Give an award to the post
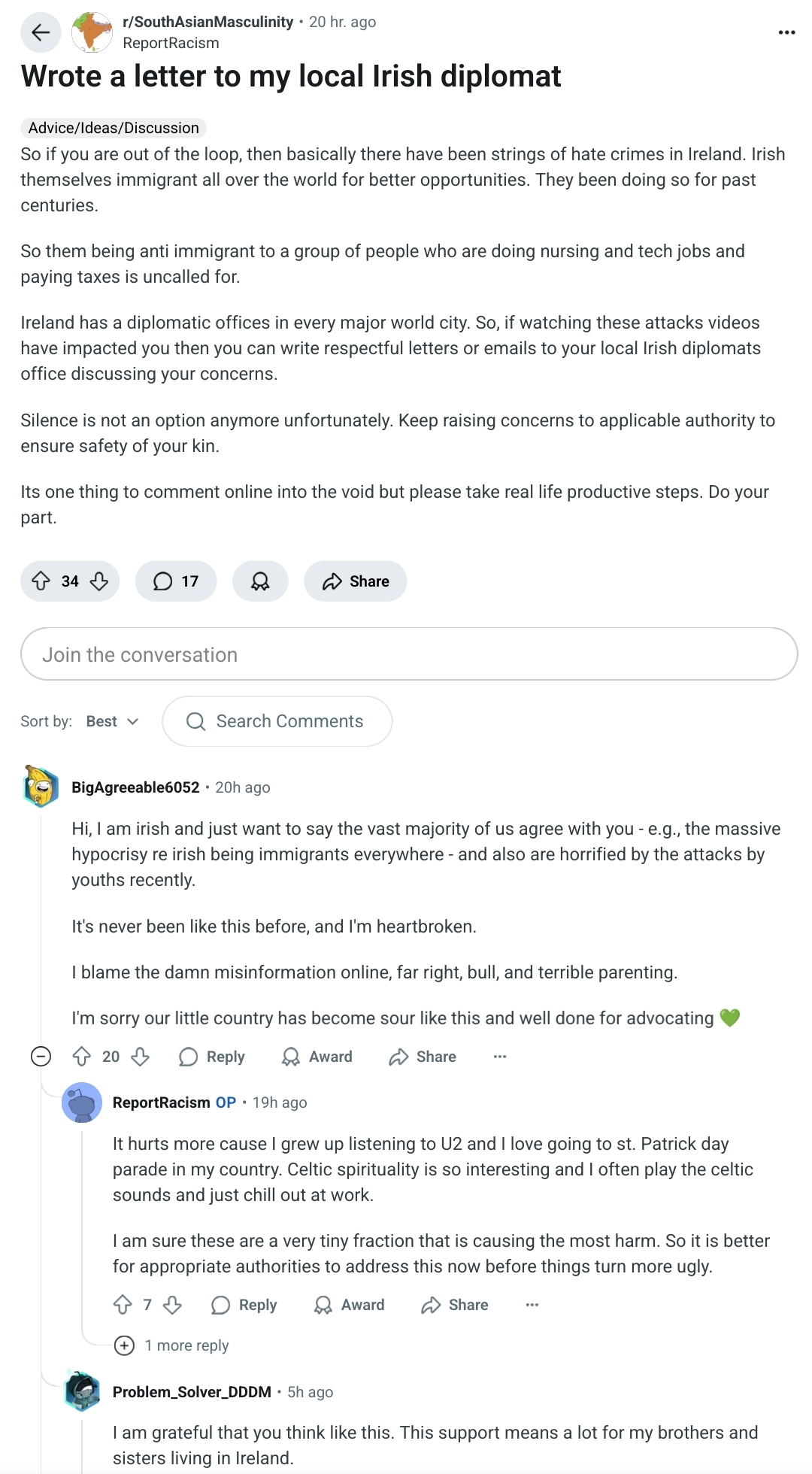Screen dimensions: 812x1474 pos(260,581)
